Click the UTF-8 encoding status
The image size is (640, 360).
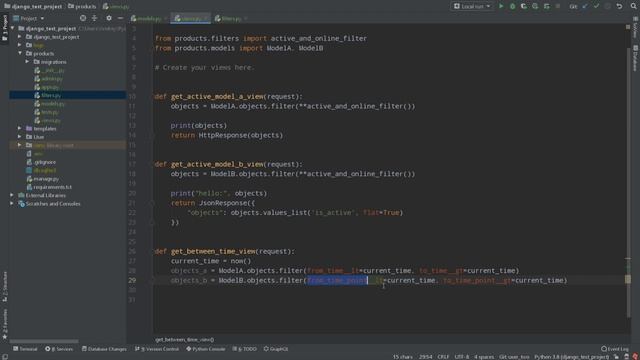(x=462, y=357)
